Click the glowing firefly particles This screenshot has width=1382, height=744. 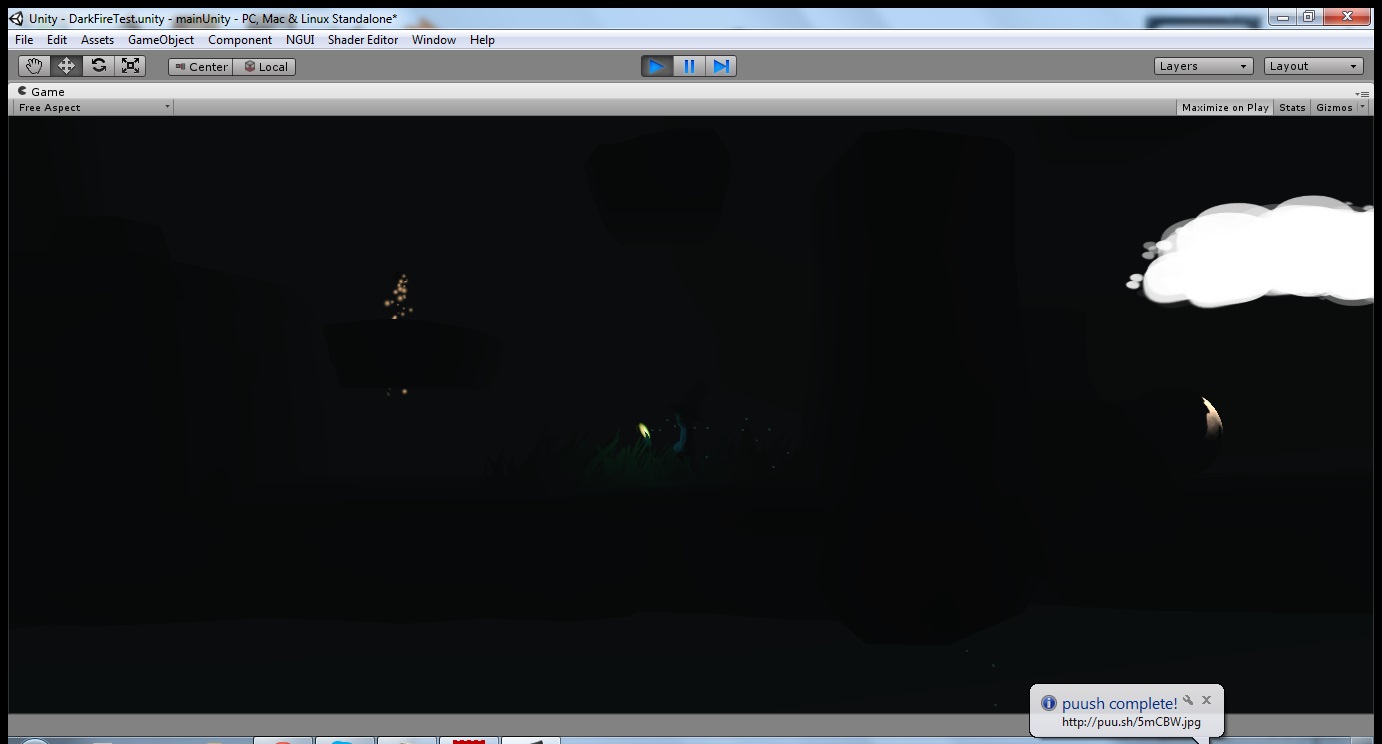coord(398,296)
